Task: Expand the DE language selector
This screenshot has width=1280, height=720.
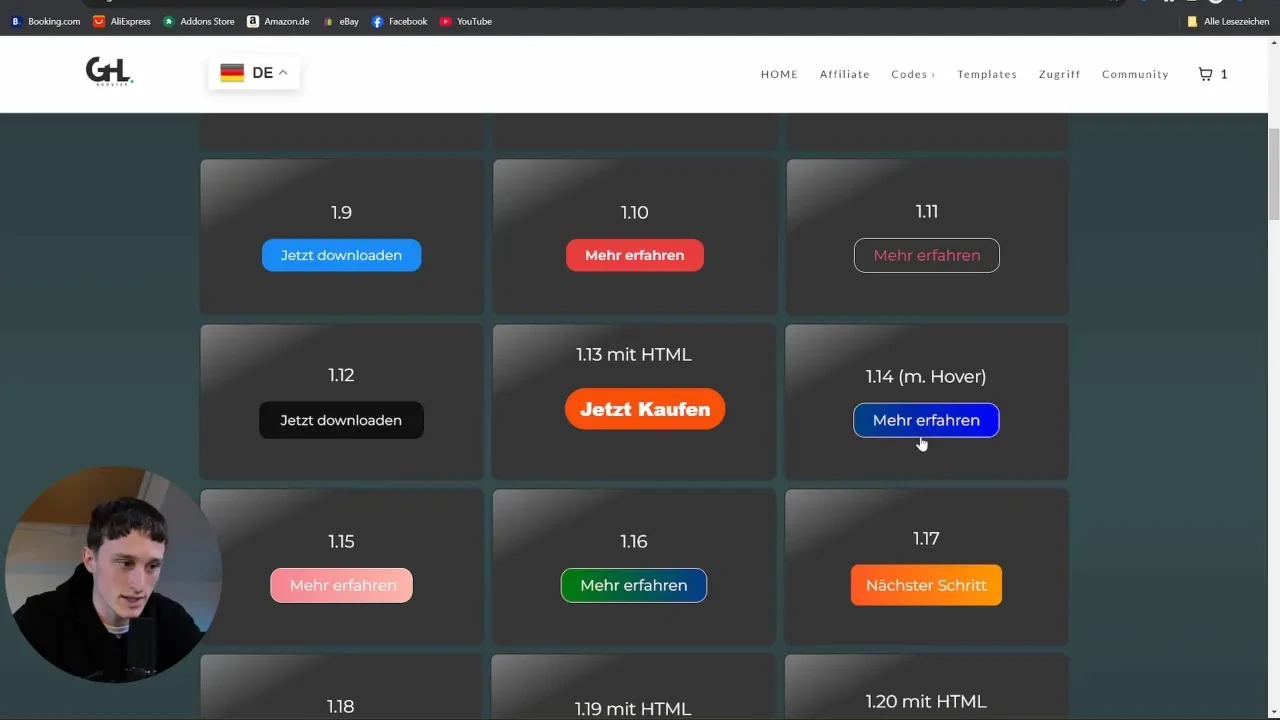Action: point(254,73)
